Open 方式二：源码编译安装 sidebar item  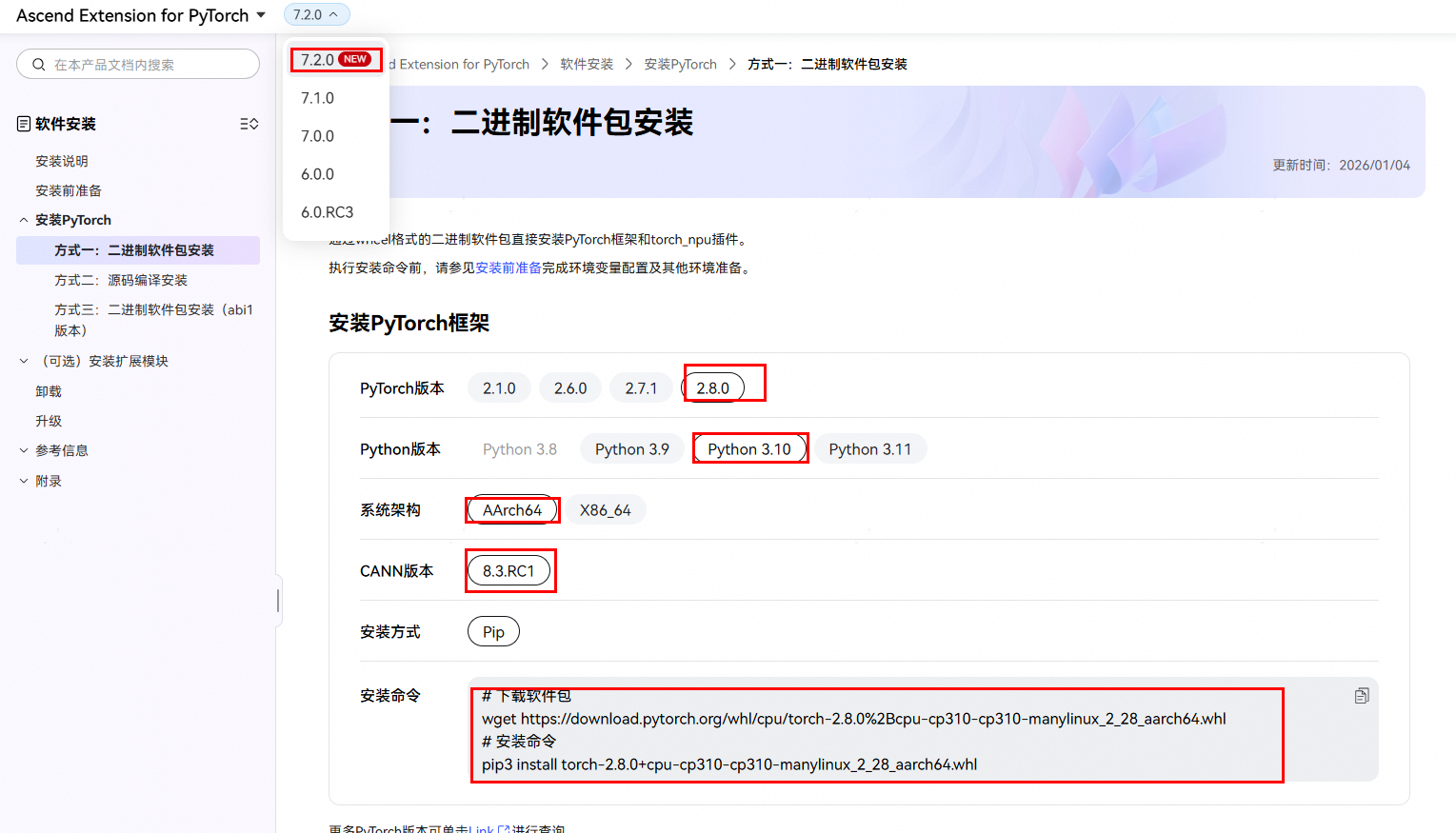pos(121,280)
